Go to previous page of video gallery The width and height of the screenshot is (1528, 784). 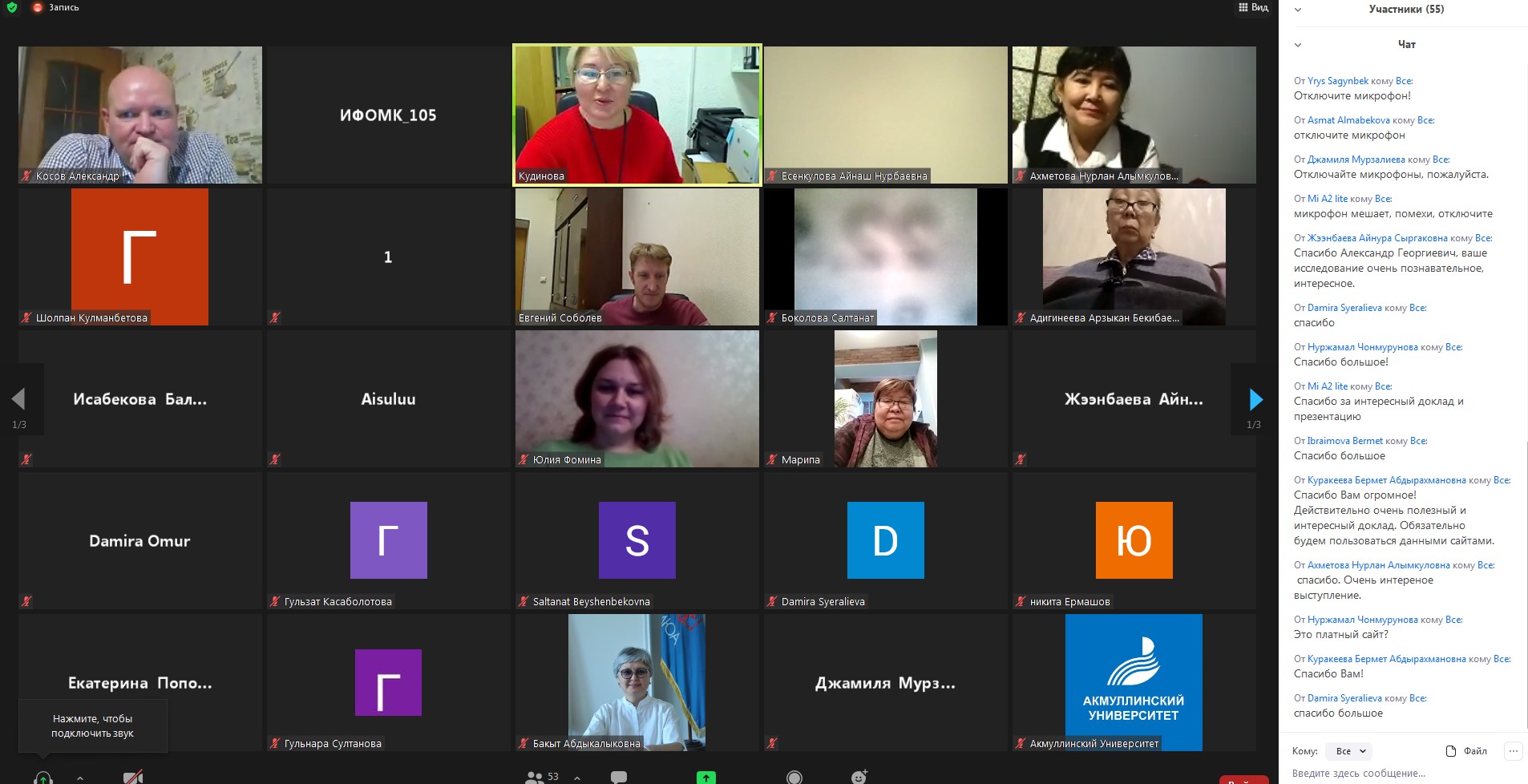18,399
